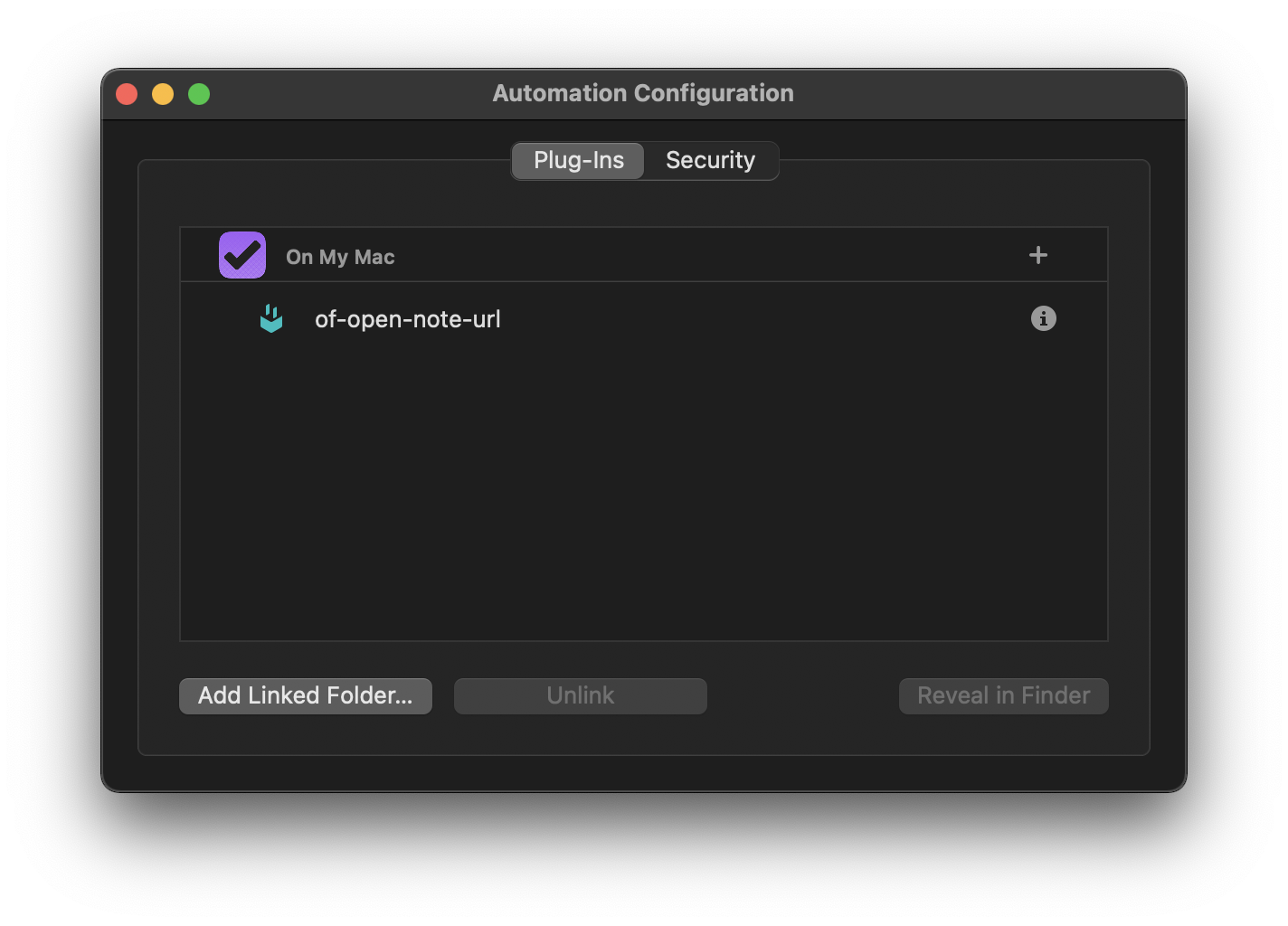The height and width of the screenshot is (926, 1288).
Task: Click the of-open-note-url plug-in icon
Action: pos(271,318)
